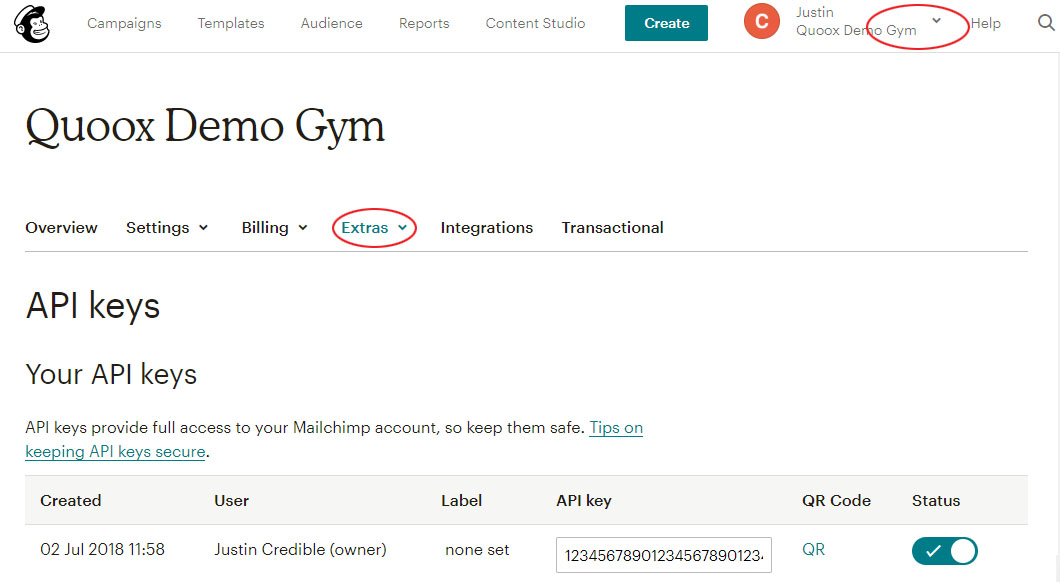Click the Mailchimp monkey logo
Image resolution: width=1060 pixels, height=582 pixels.
coord(32,23)
